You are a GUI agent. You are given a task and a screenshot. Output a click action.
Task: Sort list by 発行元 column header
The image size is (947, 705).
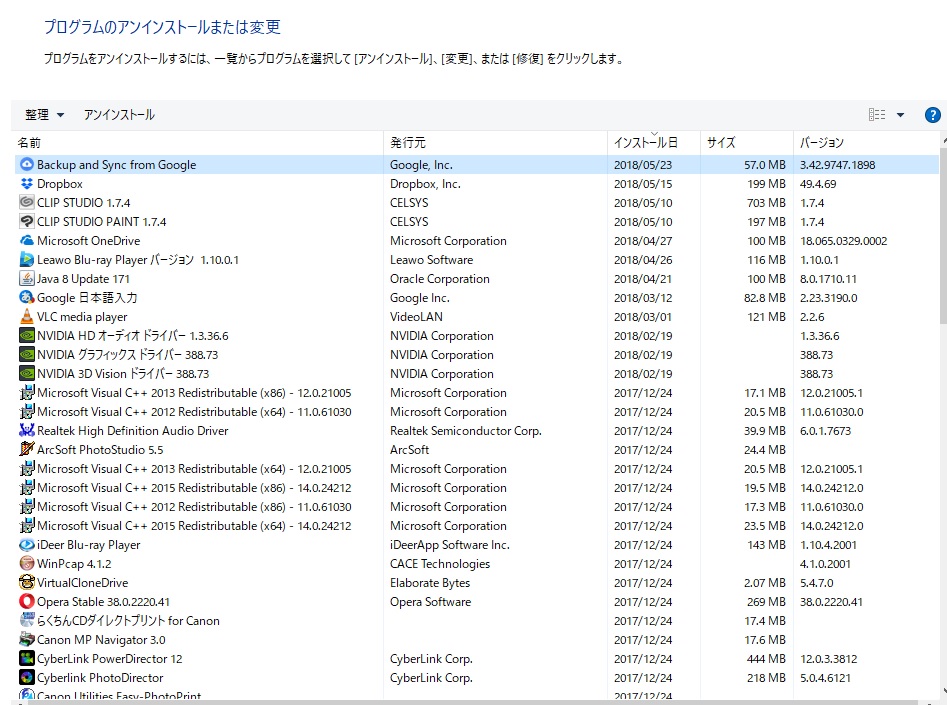408,143
